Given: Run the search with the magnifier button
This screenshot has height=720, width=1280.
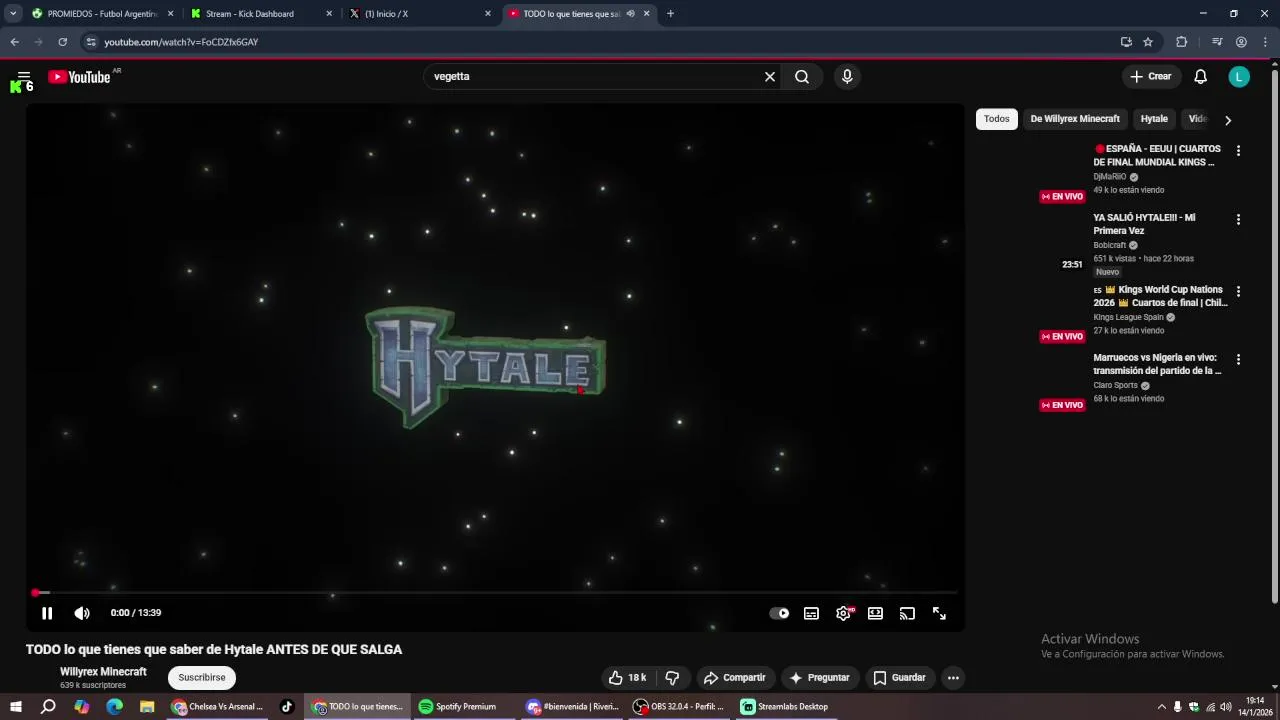Looking at the screenshot, I should [802, 77].
